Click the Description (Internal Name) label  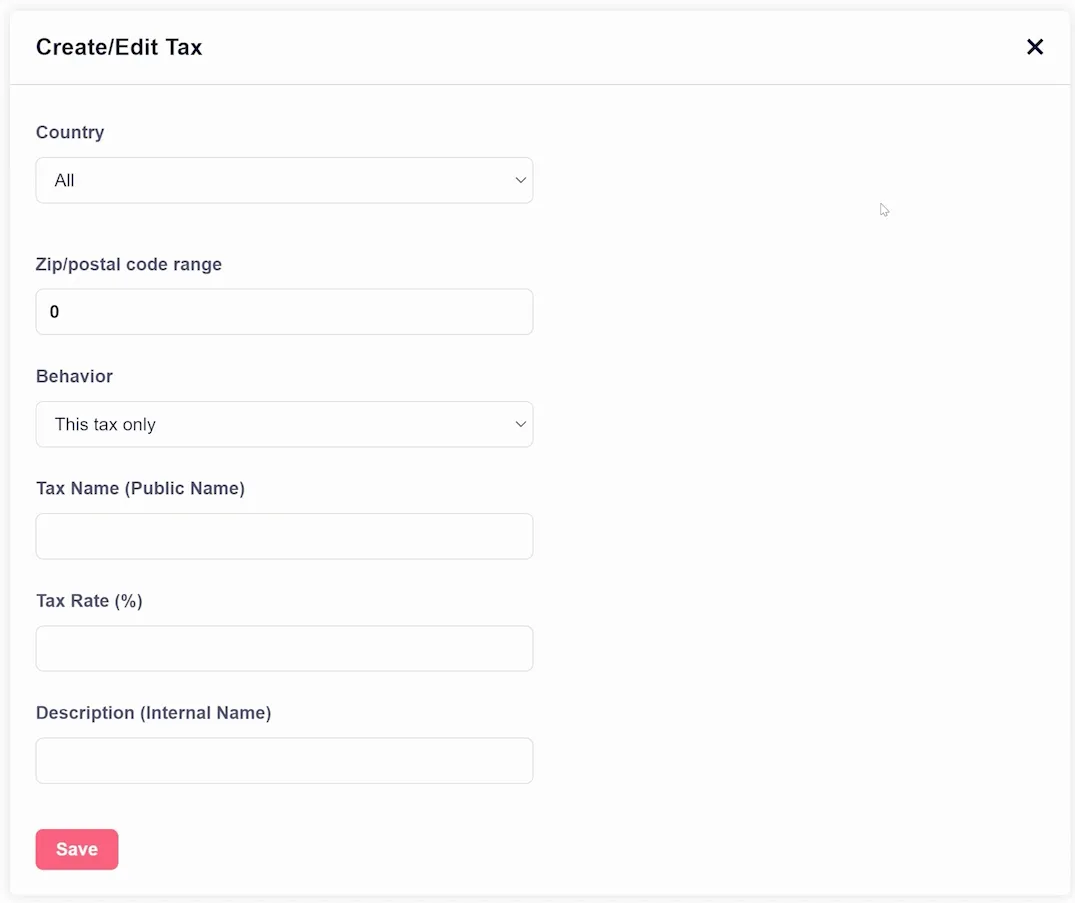pos(154,713)
